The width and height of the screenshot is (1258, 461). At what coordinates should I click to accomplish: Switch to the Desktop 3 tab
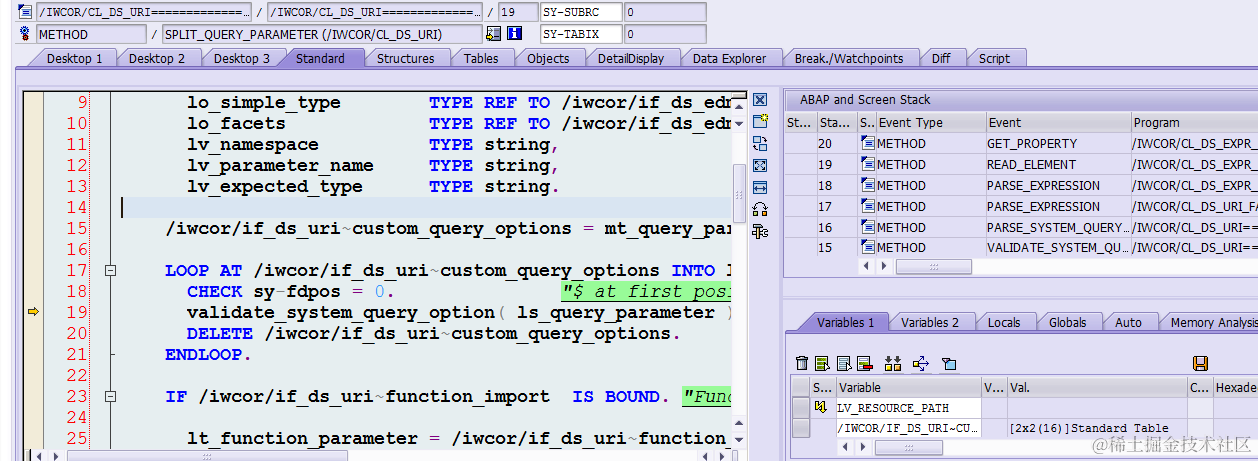241,58
